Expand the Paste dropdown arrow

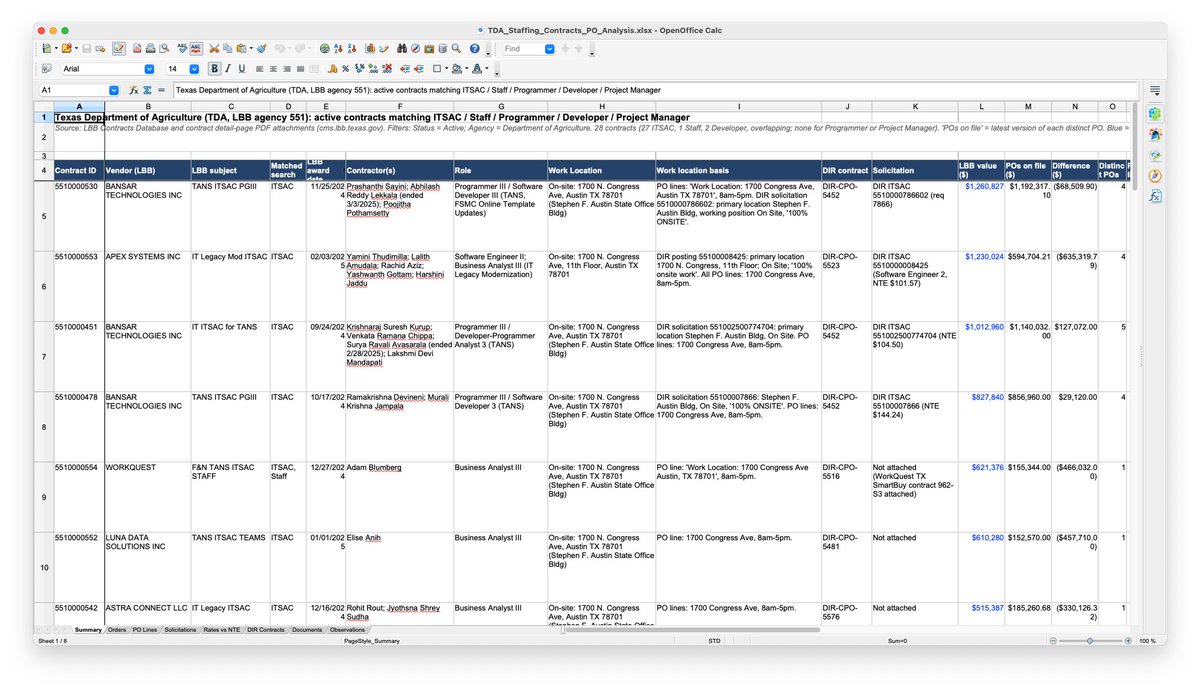tap(250, 48)
